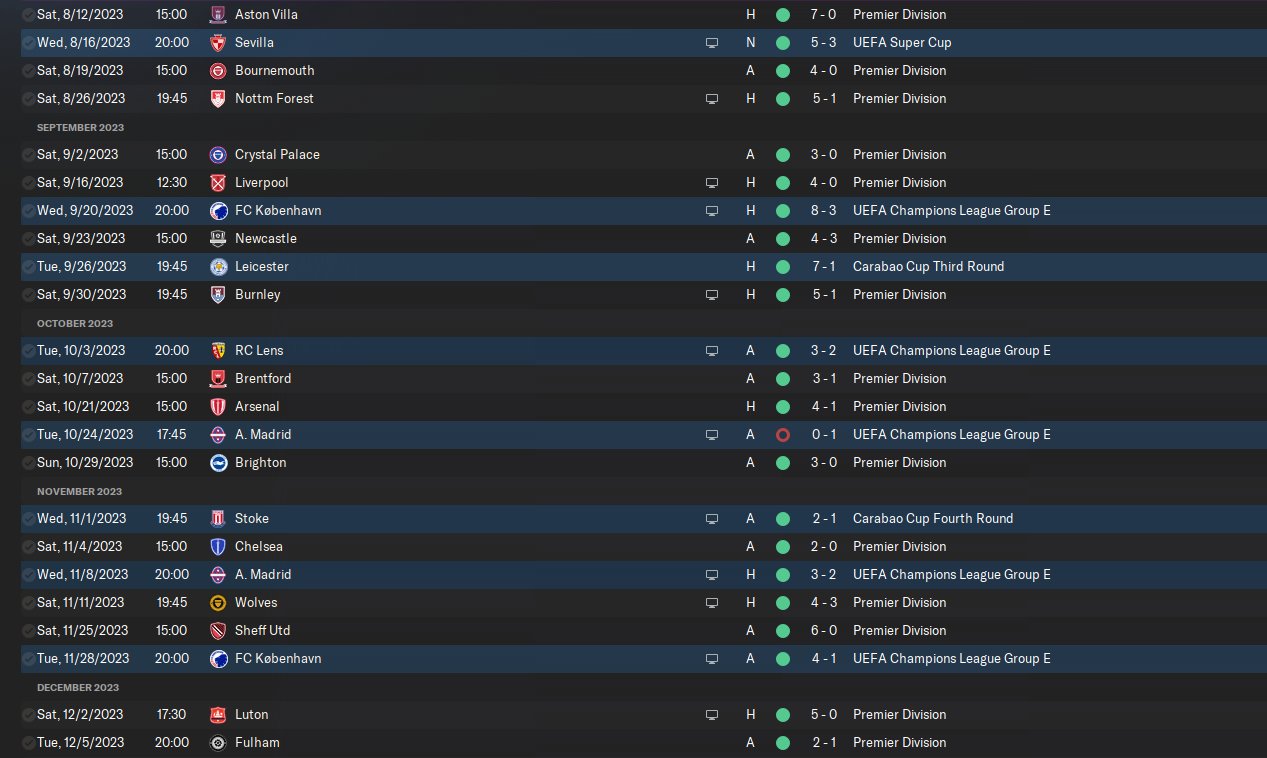Click the Sheff Utd club badge

click(218, 631)
